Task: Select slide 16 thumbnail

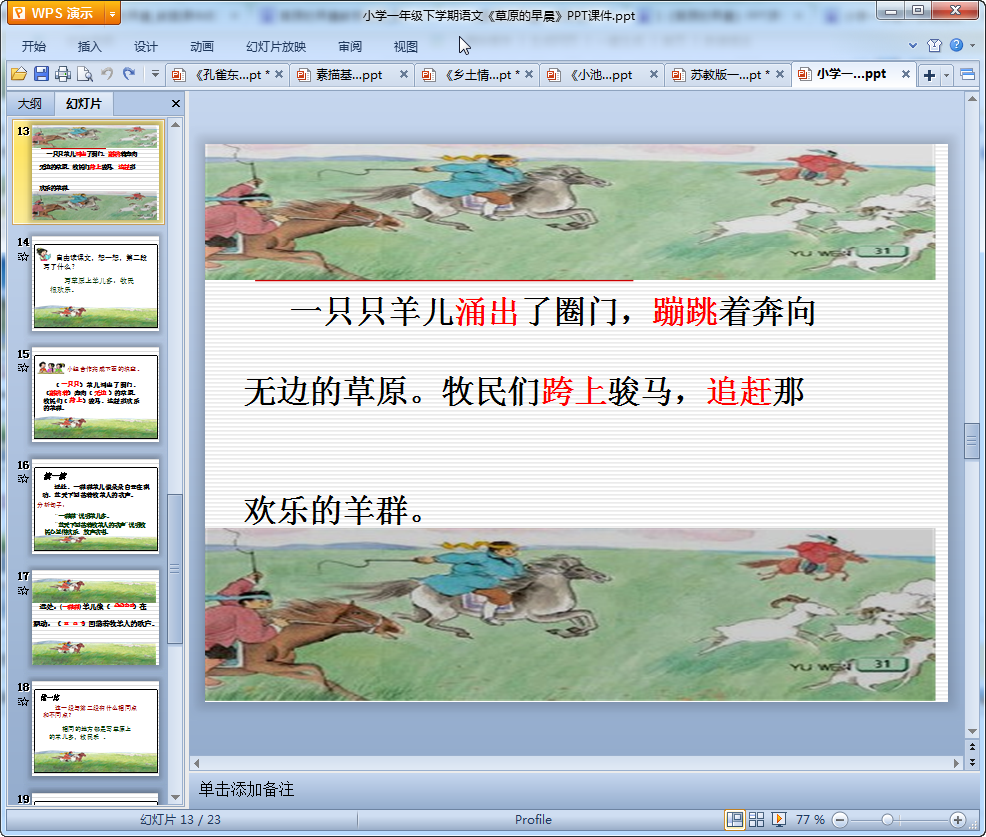Action: [x=96, y=506]
